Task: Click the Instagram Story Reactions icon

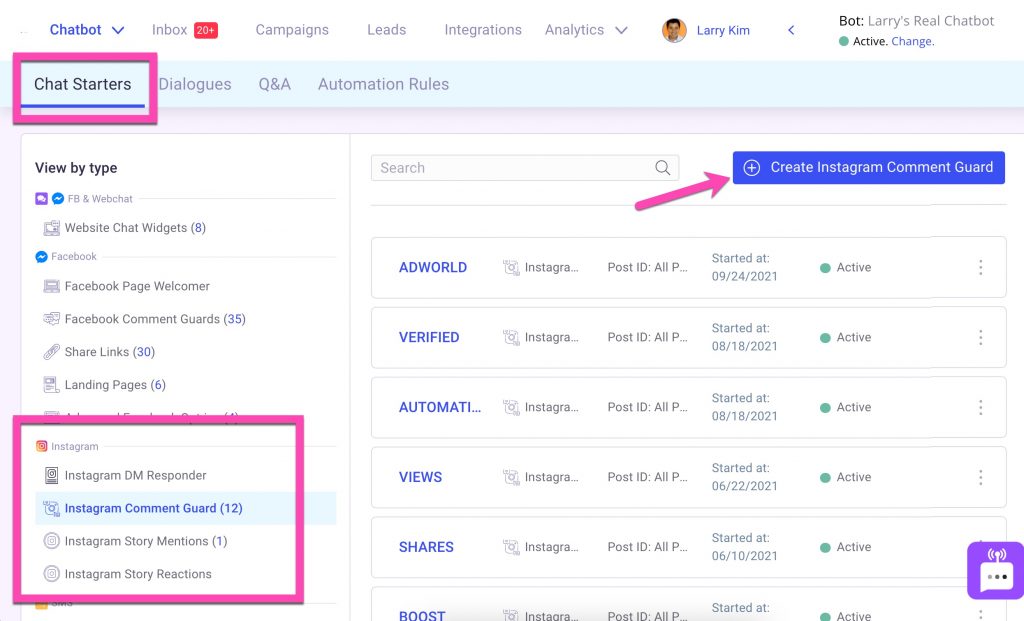Action: (52, 574)
